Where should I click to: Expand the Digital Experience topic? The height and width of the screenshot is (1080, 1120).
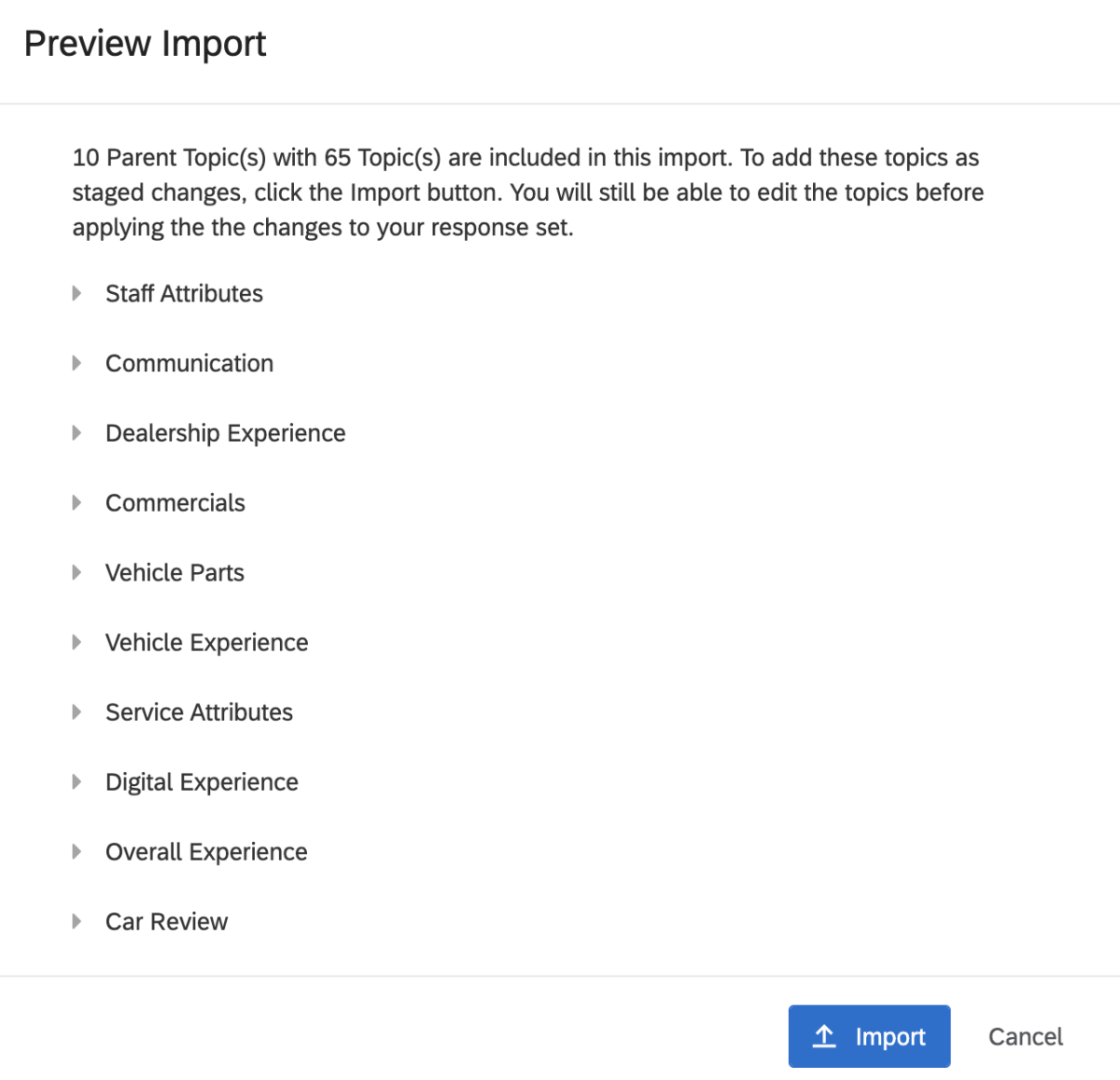(77, 781)
